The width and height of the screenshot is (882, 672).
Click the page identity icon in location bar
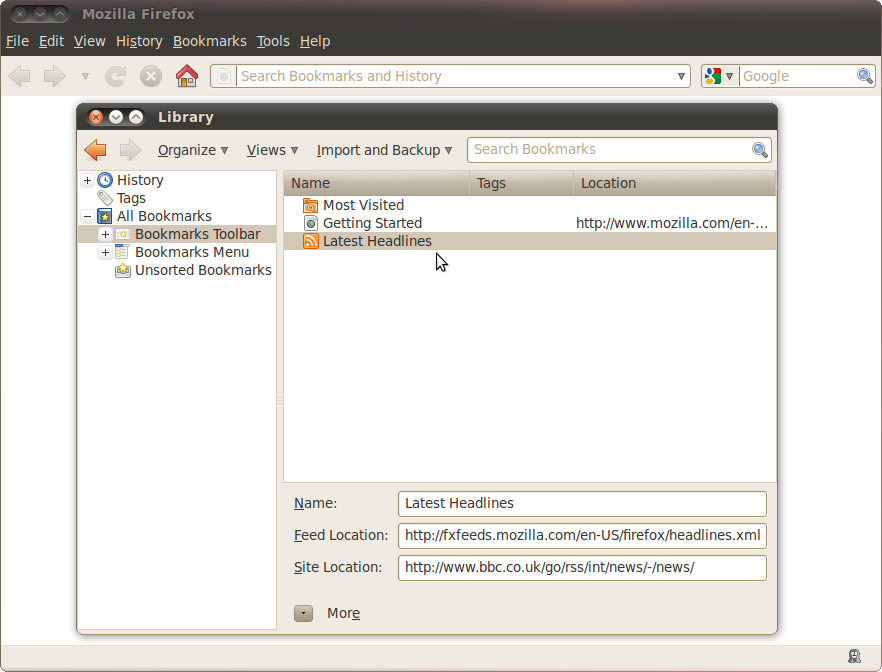[x=224, y=76]
